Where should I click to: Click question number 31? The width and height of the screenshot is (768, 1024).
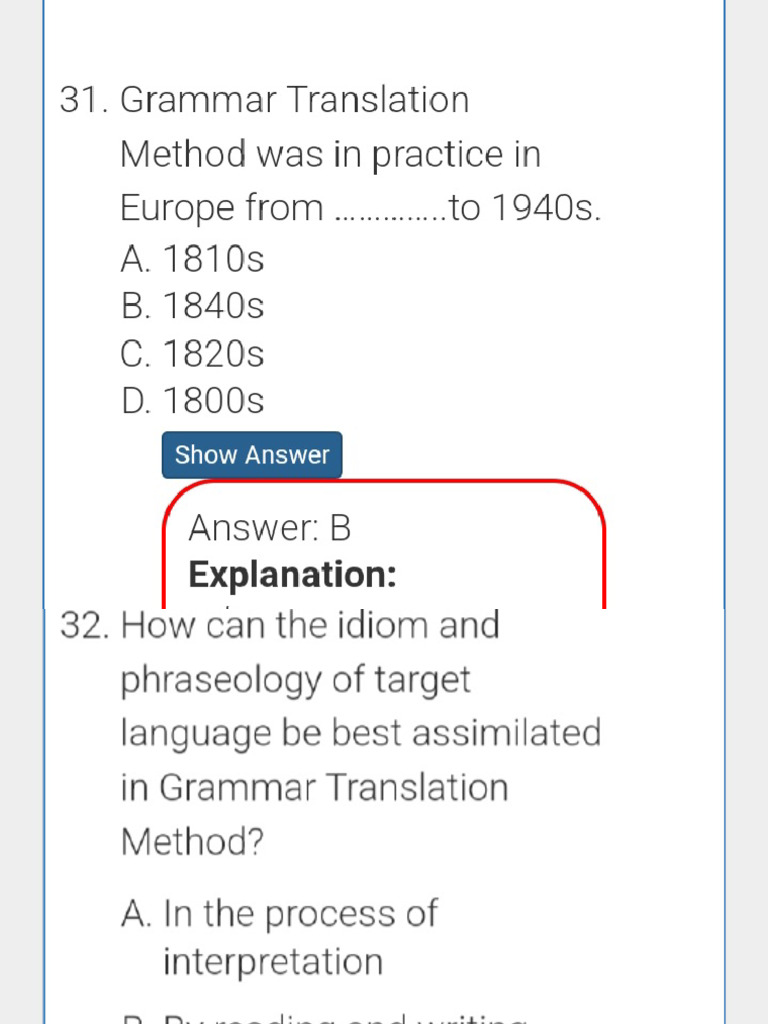pyautogui.click(x=84, y=100)
